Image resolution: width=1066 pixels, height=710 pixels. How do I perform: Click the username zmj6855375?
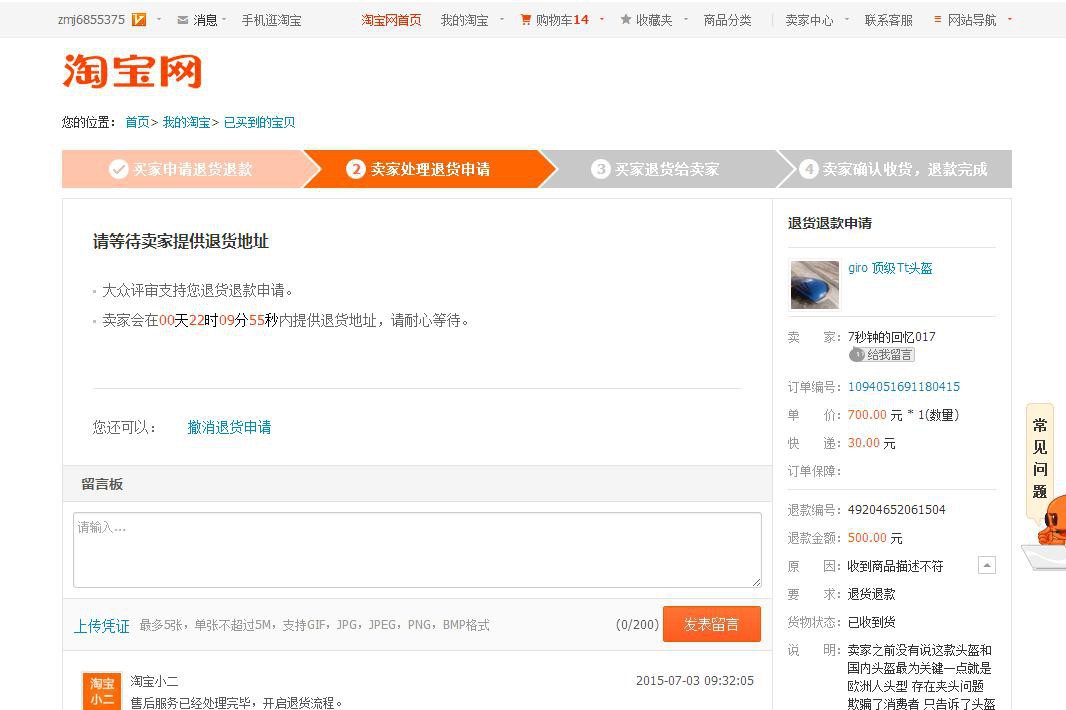(91, 20)
